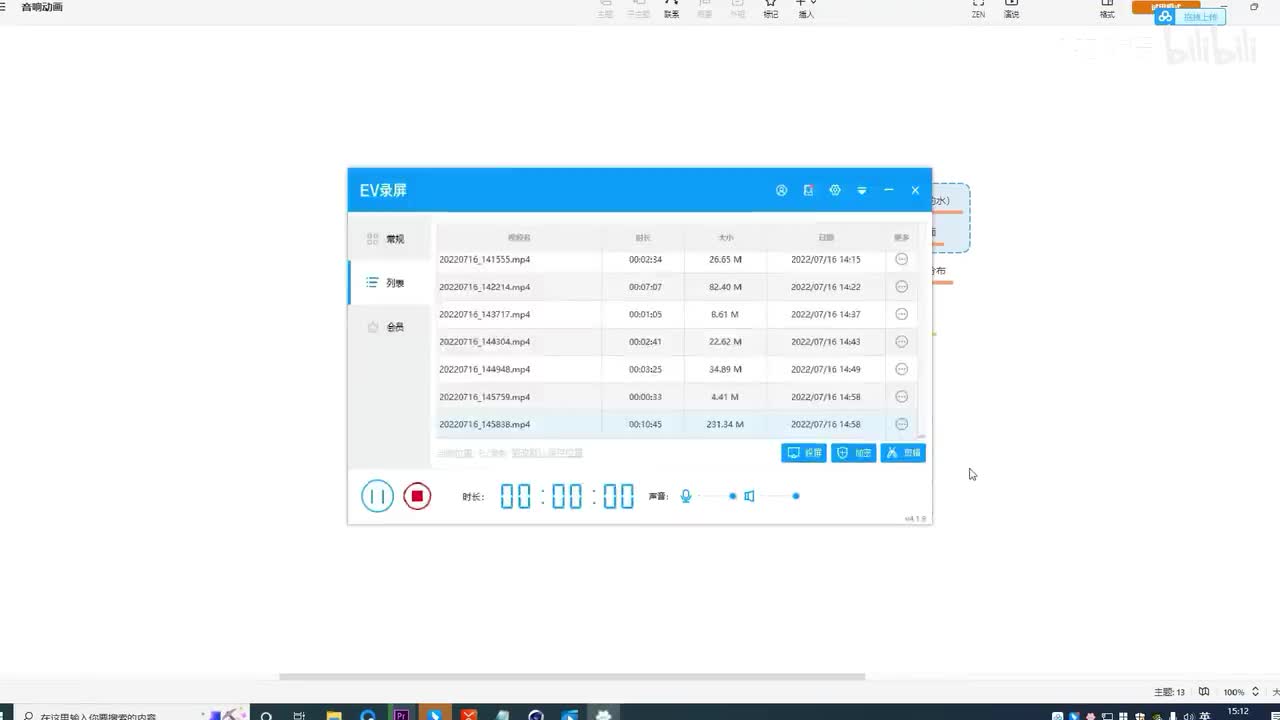1280x720 pixels.
Task: Click the map icon in the status bar
Action: pyautogui.click(x=1204, y=692)
